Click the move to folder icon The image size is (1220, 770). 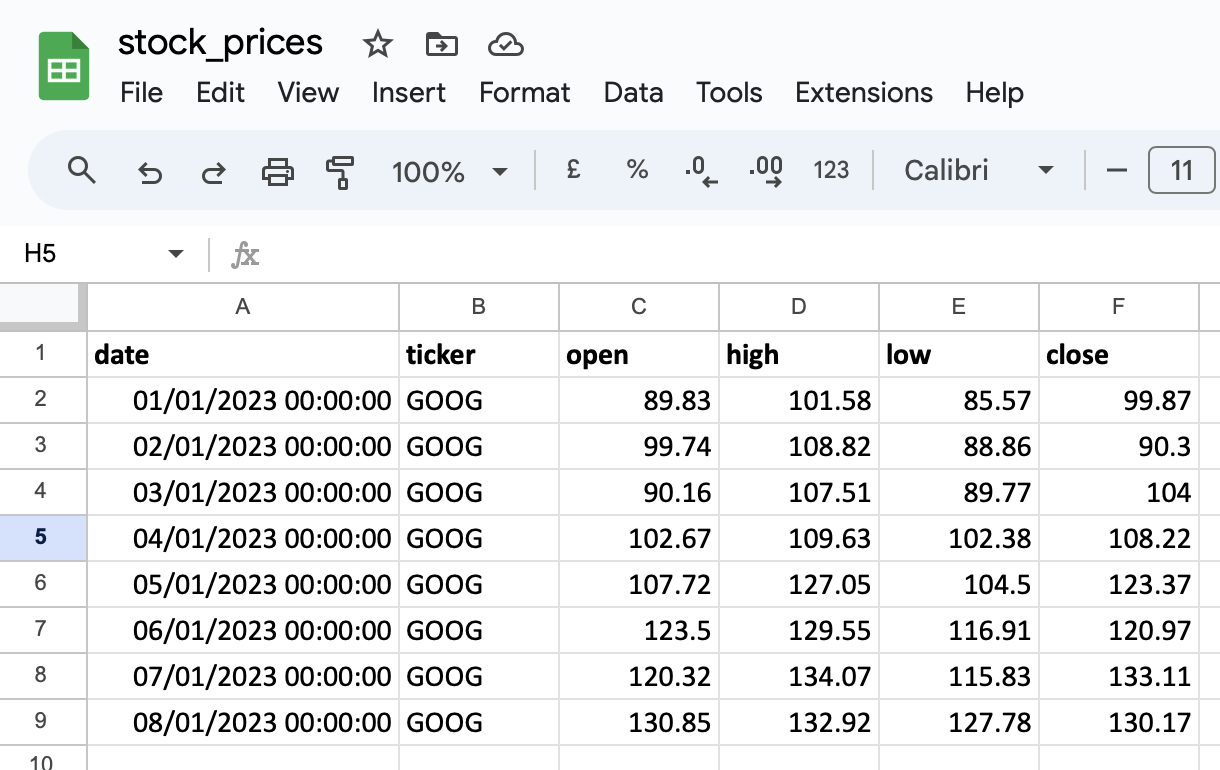(x=441, y=44)
